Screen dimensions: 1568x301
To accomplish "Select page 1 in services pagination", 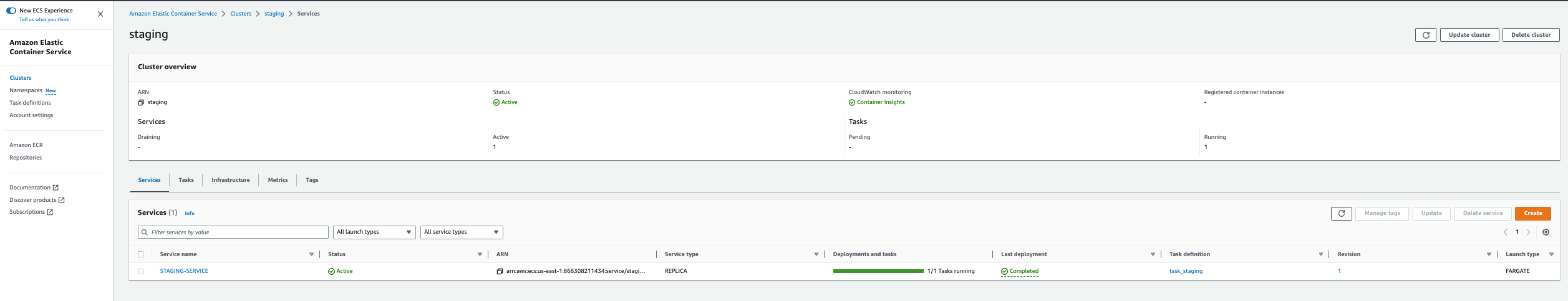I will 1517,232.
